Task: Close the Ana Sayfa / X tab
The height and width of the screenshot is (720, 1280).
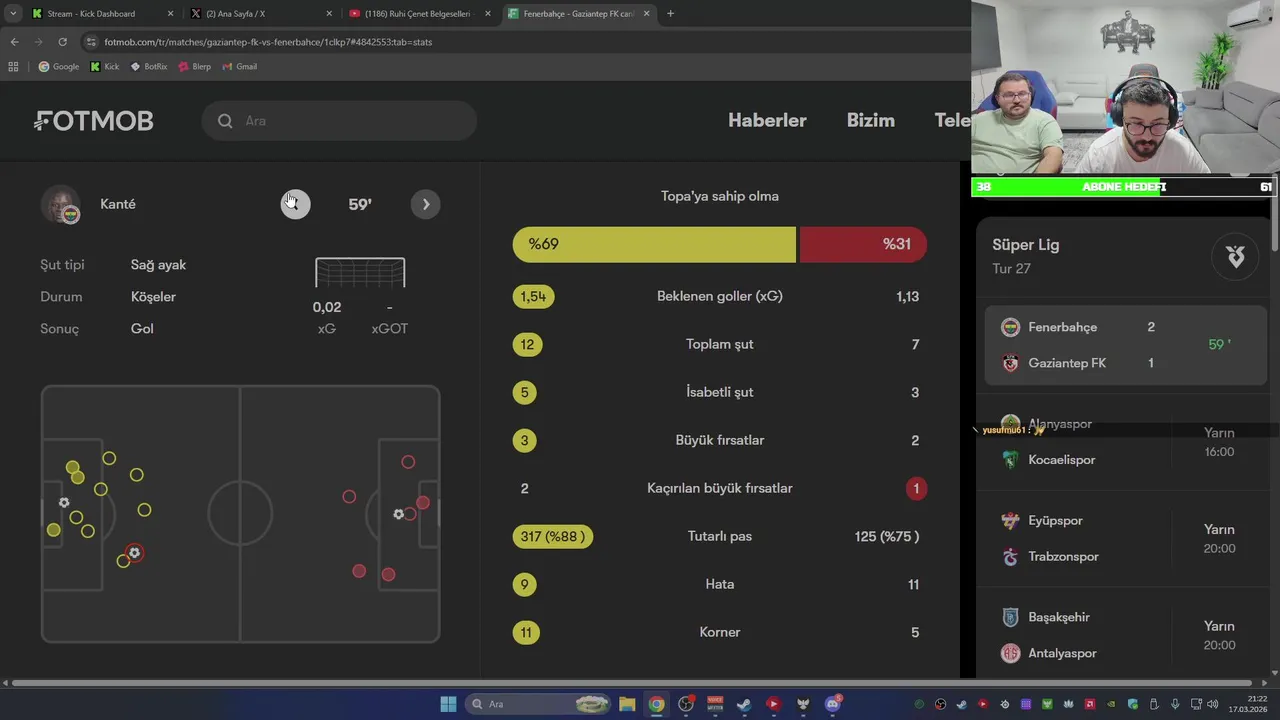Action: (329, 14)
